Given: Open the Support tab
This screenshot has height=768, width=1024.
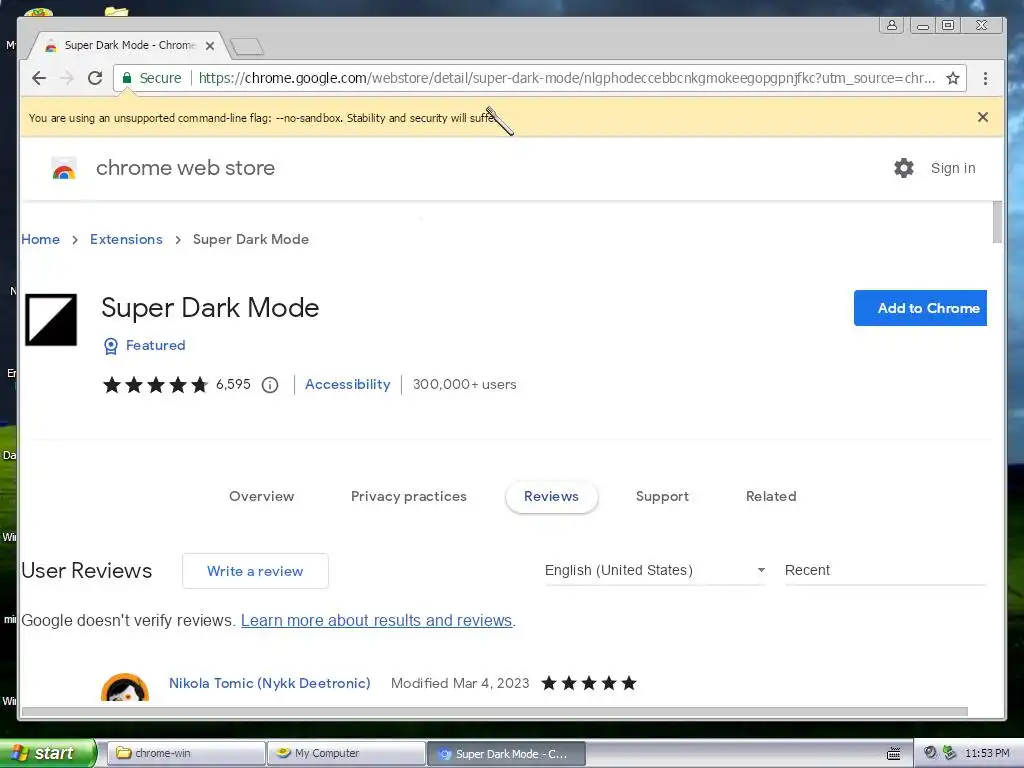Looking at the screenshot, I should pos(662,496).
